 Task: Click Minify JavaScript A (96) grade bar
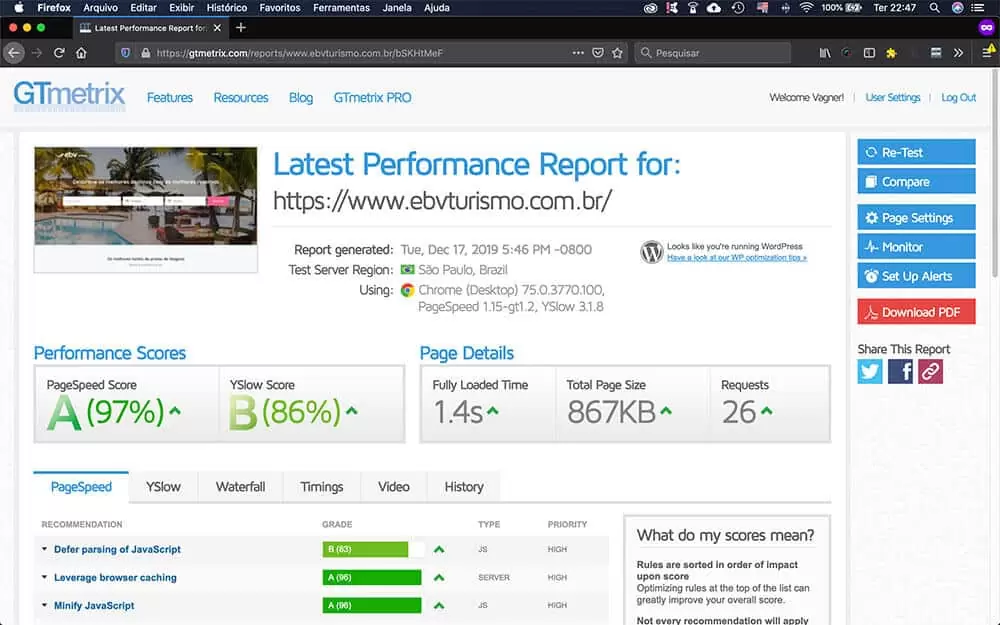tap(372, 605)
